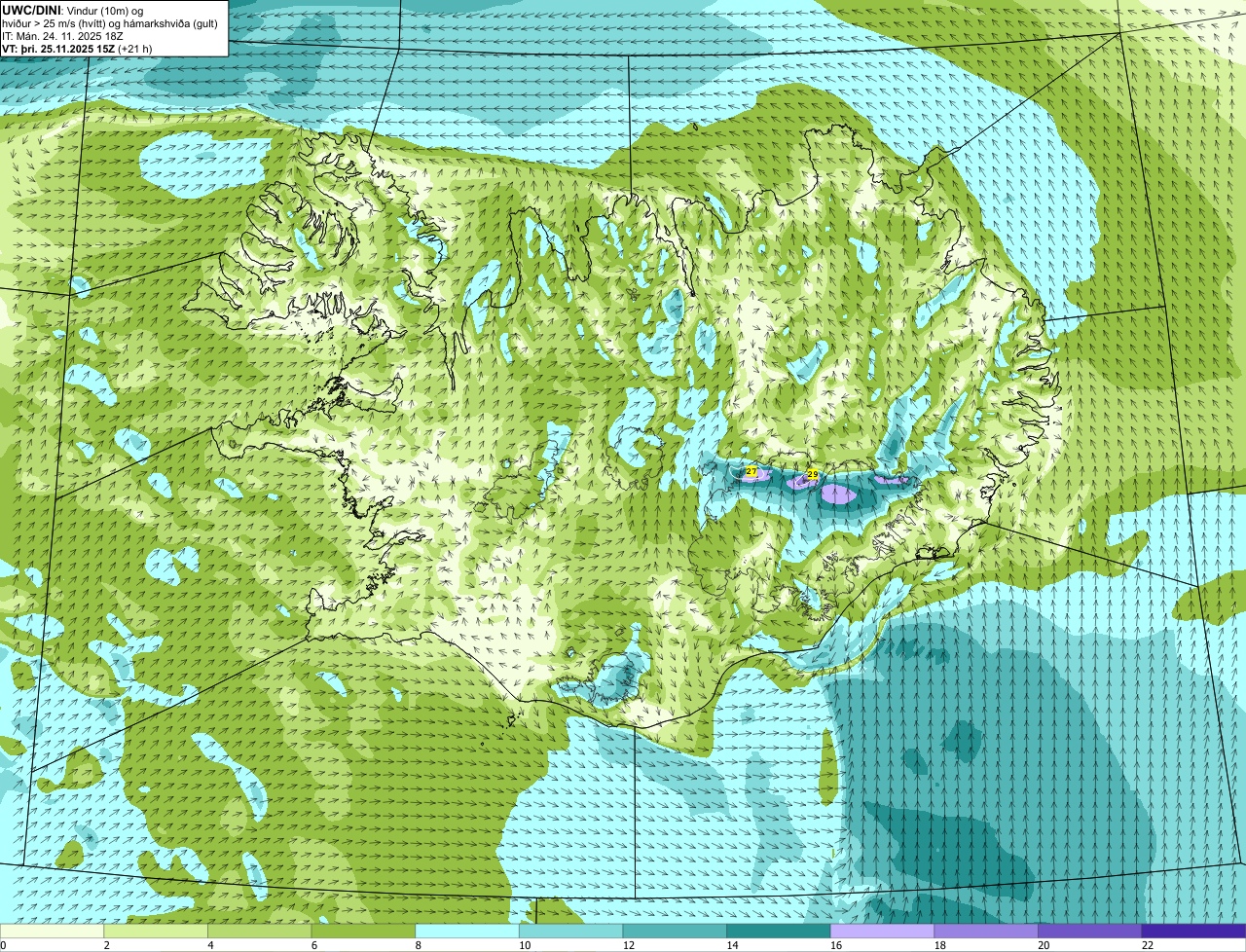Click the 0–2 m/s pale yellow legend swatch

[52, 932]
